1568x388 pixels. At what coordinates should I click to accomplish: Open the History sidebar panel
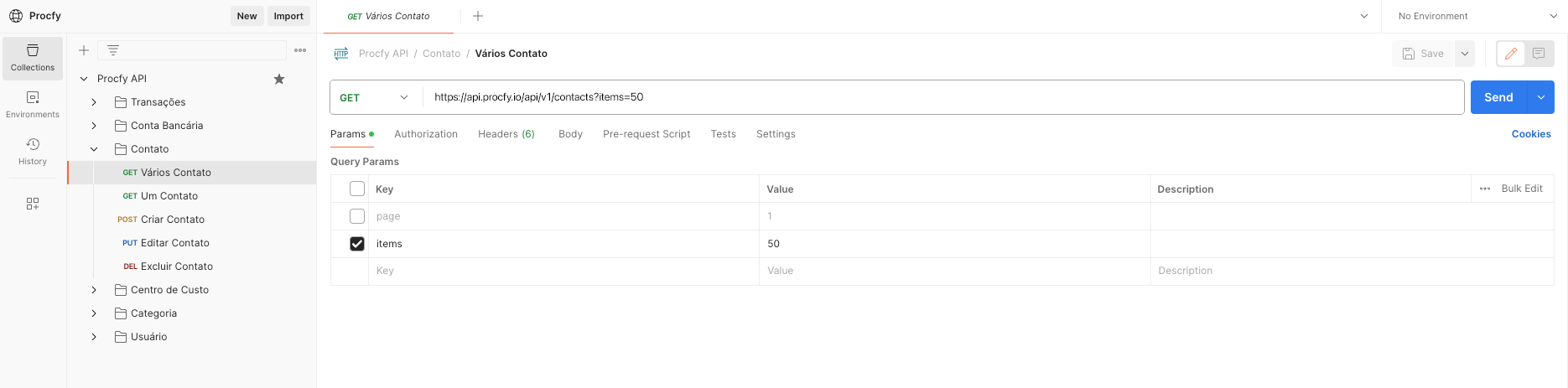click(33, 152)
